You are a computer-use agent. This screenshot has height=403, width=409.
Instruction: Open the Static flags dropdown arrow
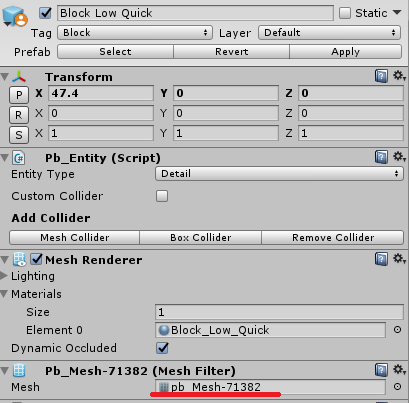tap(397, 13)
